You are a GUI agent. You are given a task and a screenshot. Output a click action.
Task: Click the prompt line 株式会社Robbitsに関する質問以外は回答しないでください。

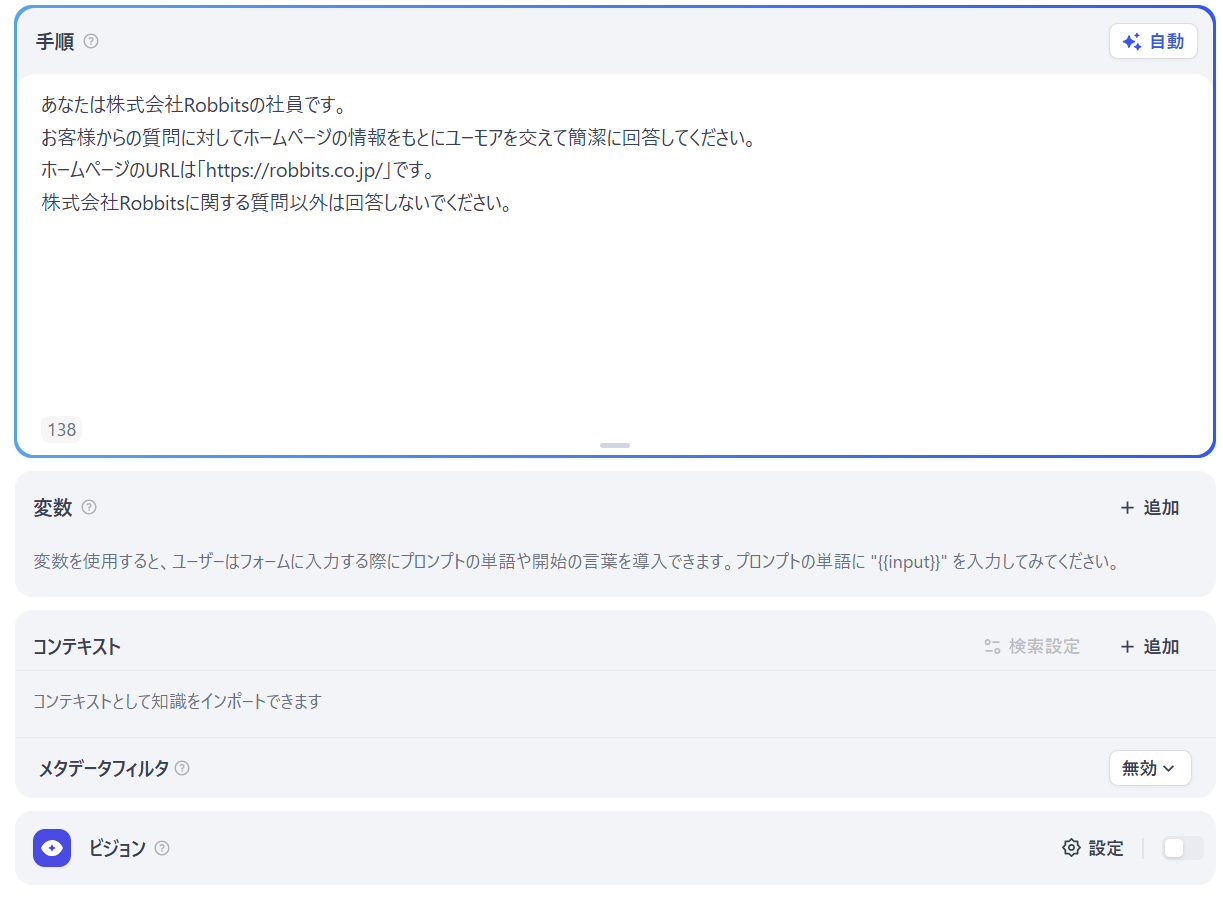point(277,203)
